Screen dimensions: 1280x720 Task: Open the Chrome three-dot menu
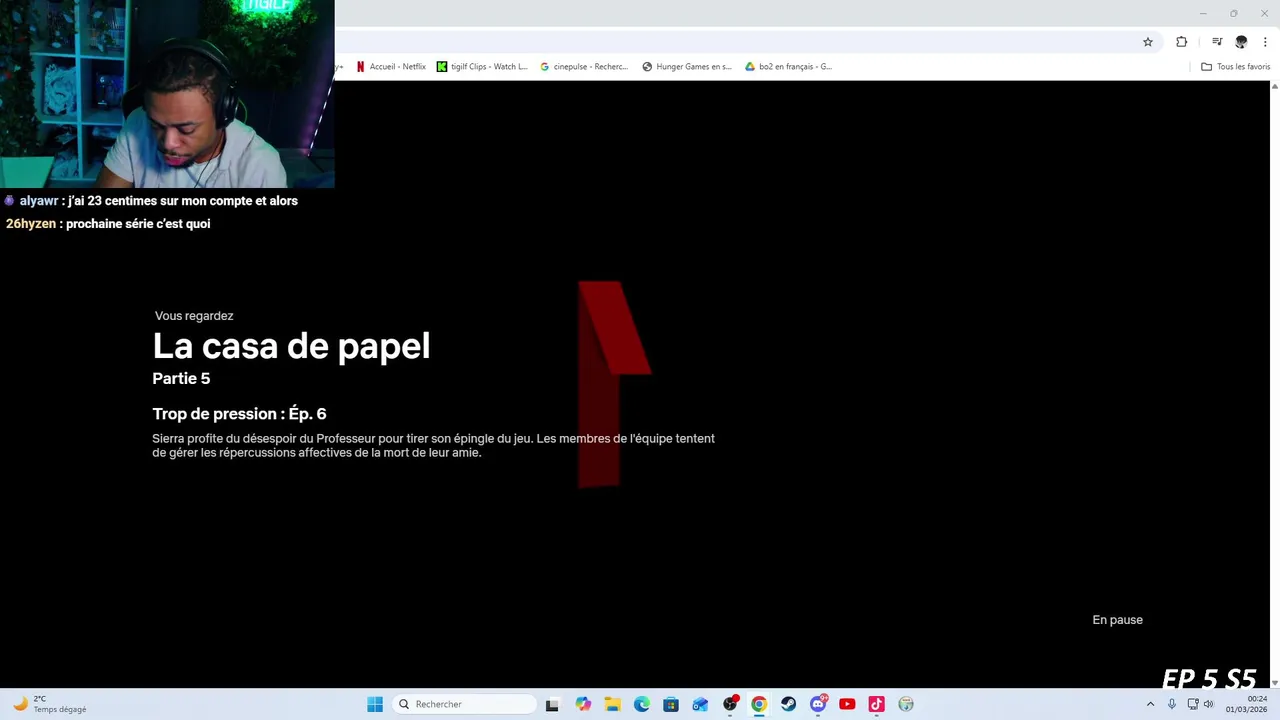point(1265,42)
